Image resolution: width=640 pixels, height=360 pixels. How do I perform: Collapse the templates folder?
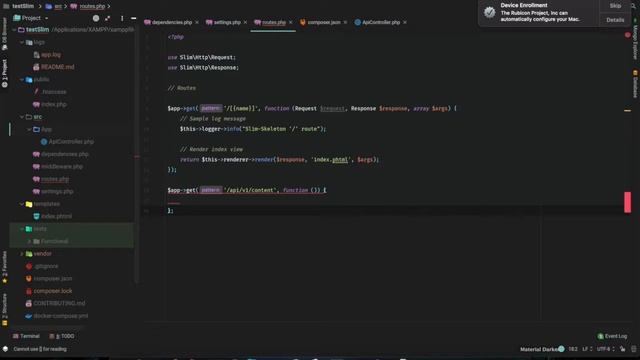22,204
